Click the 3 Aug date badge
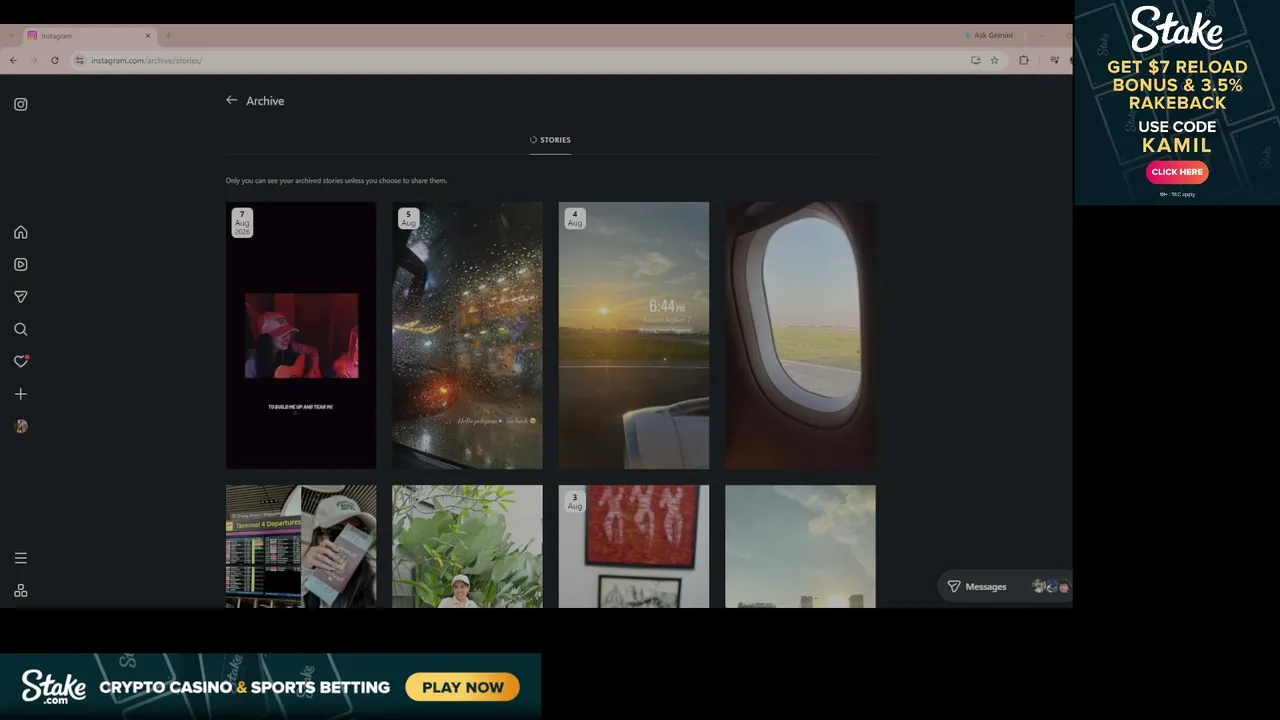 pos(575,501)
